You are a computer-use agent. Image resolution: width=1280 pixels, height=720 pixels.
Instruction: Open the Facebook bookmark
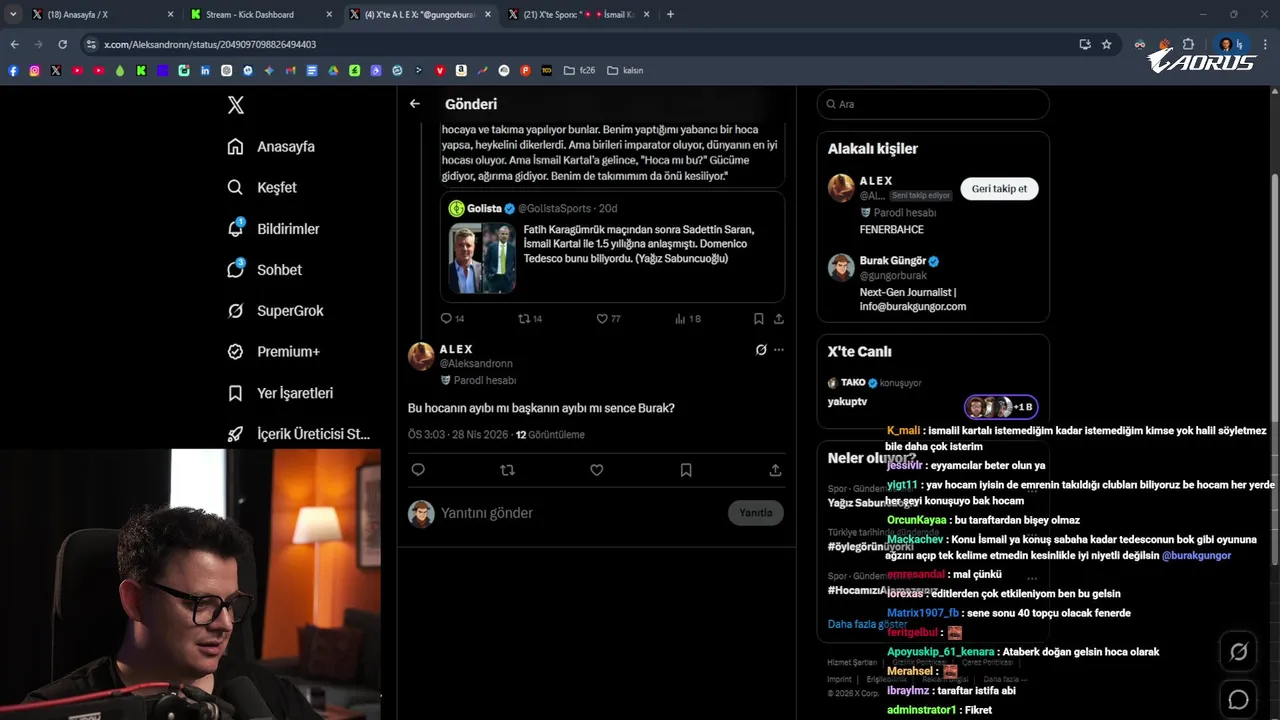point(13,70)
